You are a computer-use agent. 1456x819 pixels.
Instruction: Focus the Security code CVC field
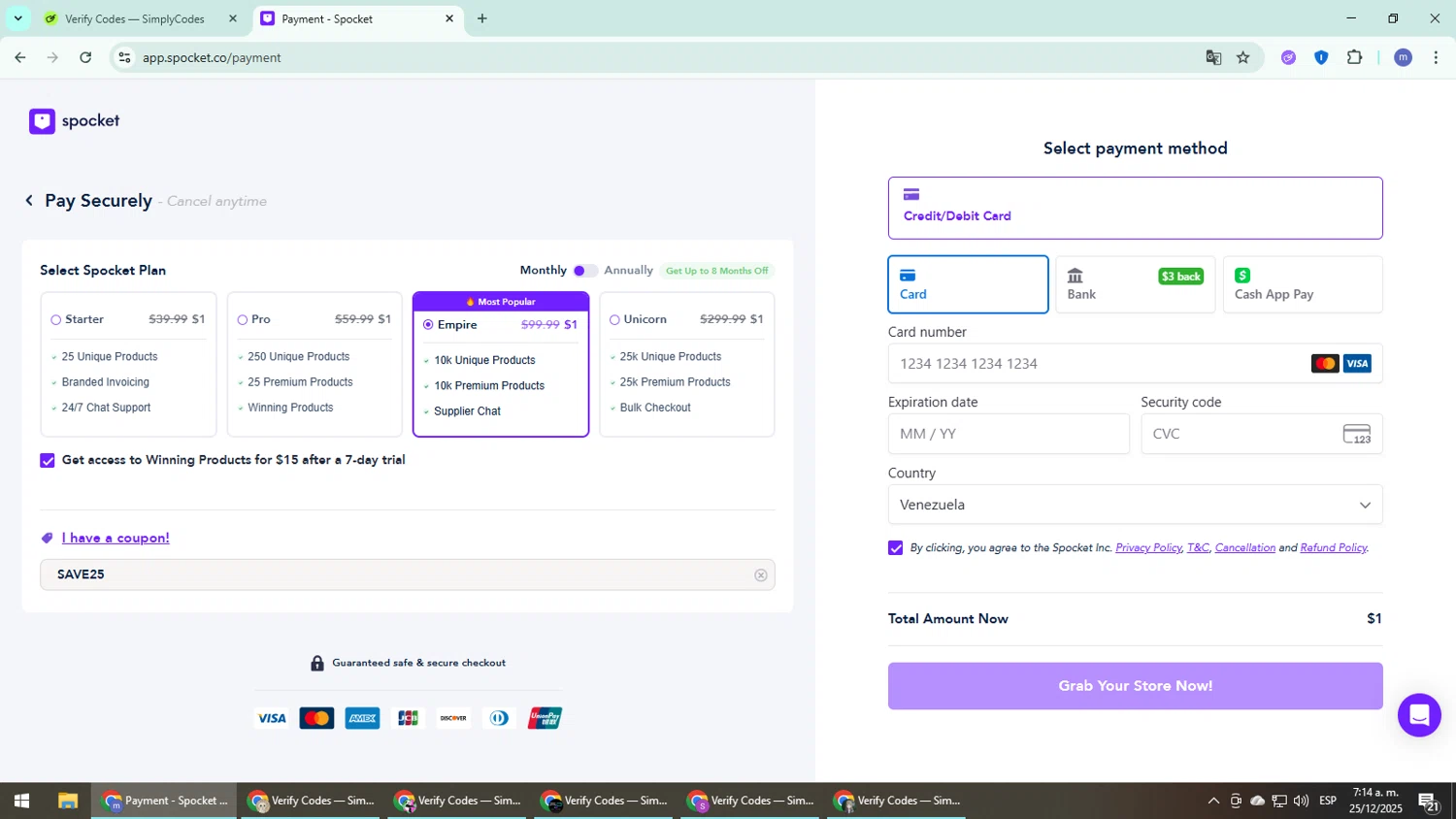[1261, 434]
